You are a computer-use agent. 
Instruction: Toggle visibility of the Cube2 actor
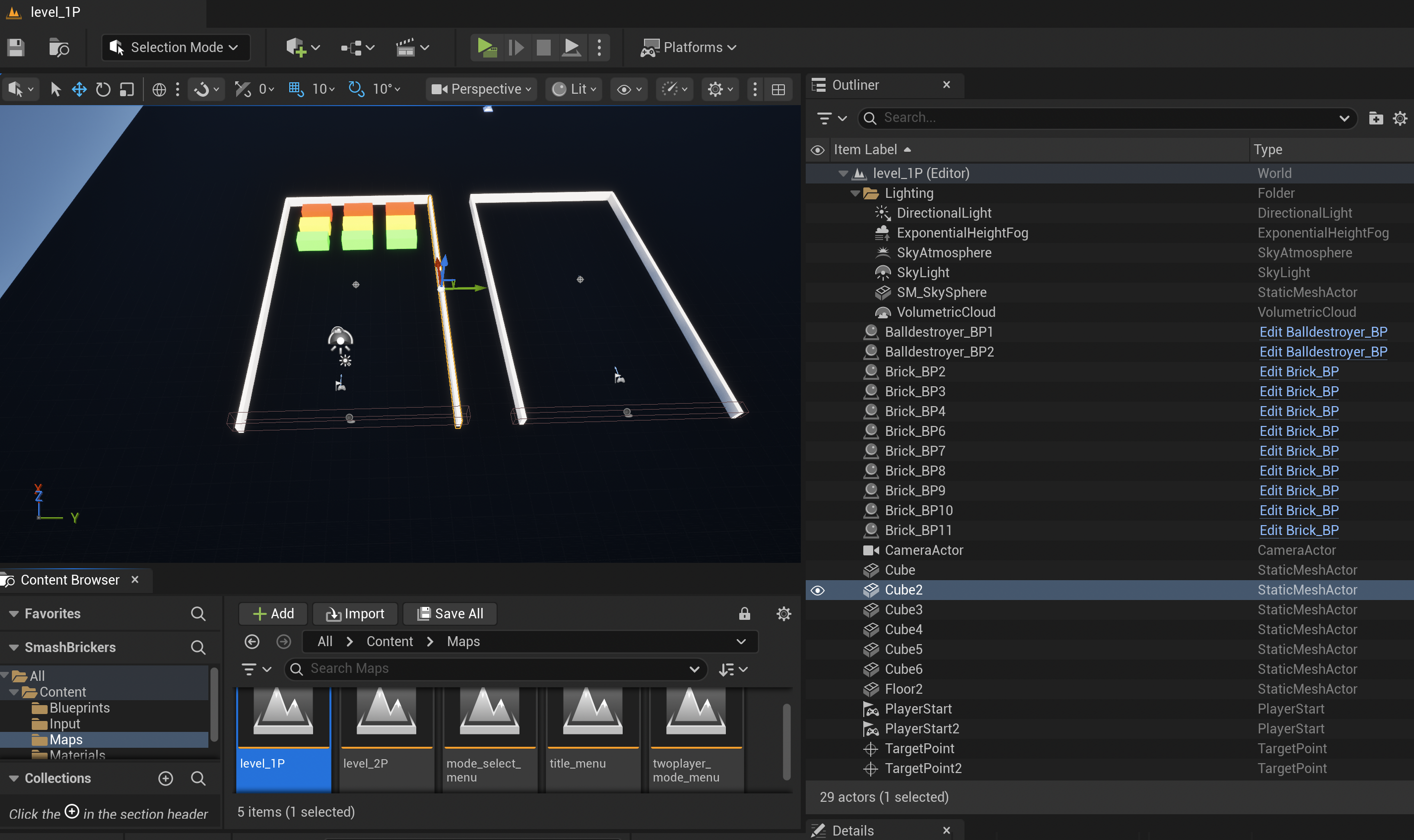click(x=817, y=591)
